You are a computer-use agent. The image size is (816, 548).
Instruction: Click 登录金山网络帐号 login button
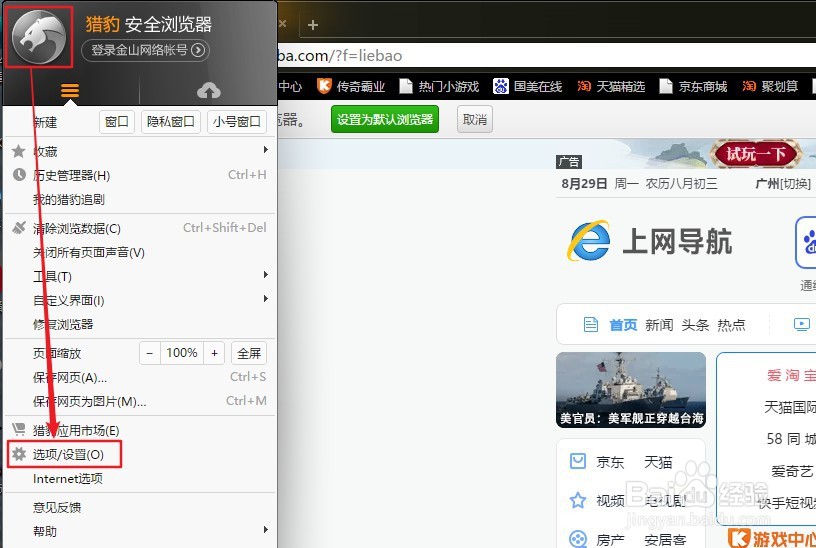tap(146, 50)
